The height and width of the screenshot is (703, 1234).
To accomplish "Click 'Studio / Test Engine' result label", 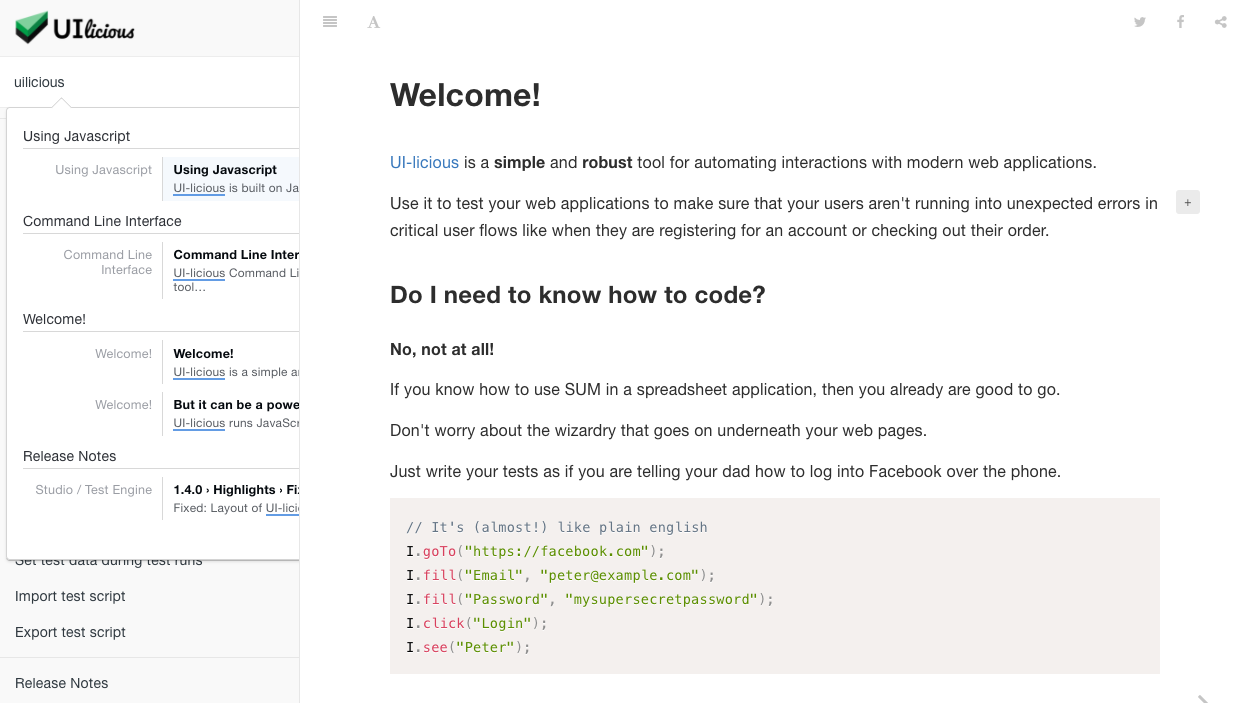I will coord(94,490).
